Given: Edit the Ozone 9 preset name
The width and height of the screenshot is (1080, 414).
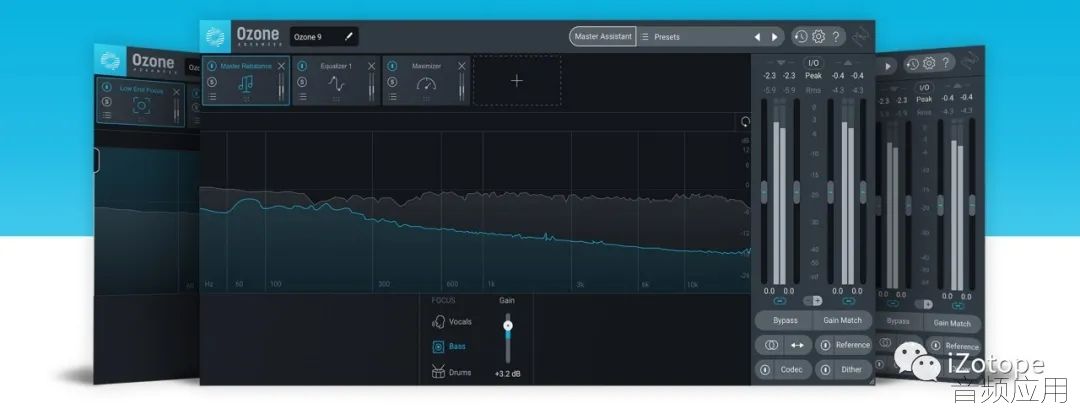Looking at the screenshot, I should (349, 37).
